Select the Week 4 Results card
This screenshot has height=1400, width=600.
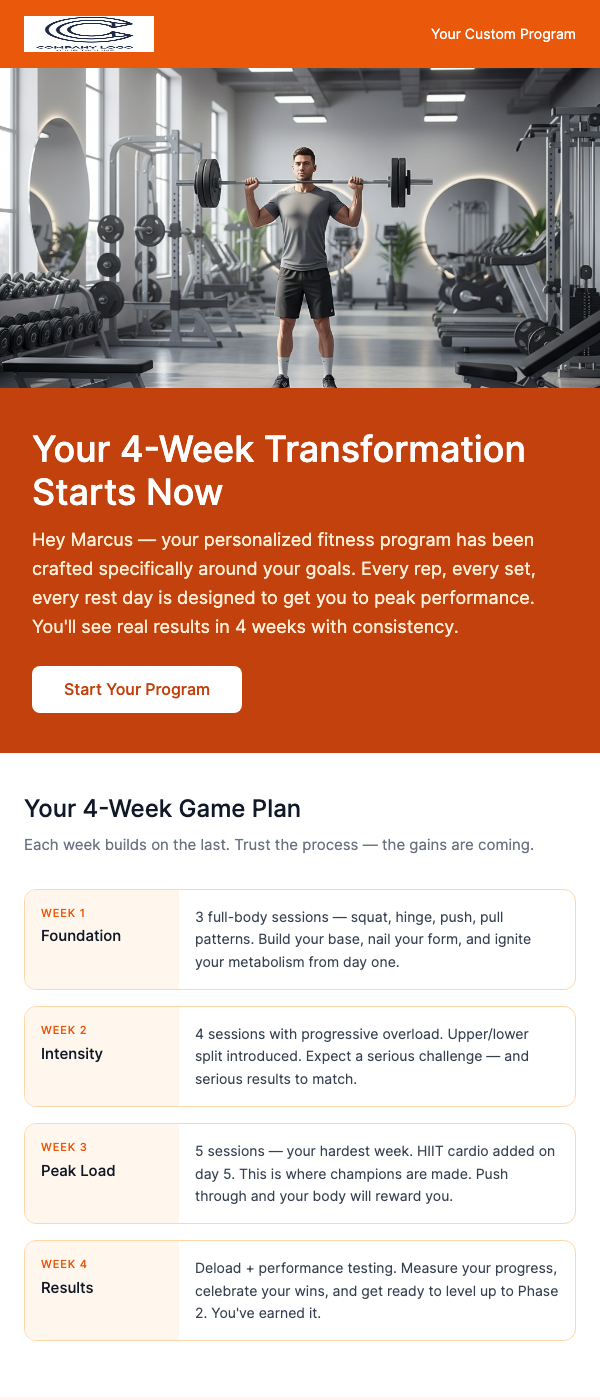[x=300, y=1290]
